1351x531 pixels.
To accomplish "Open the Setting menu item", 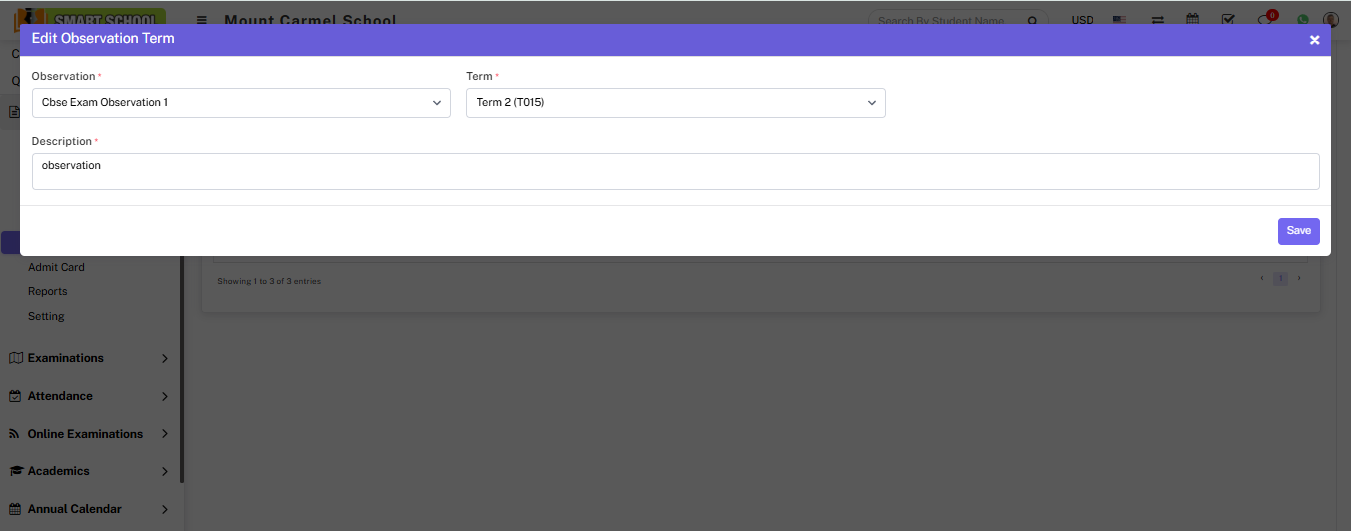I will click(46, 316).
